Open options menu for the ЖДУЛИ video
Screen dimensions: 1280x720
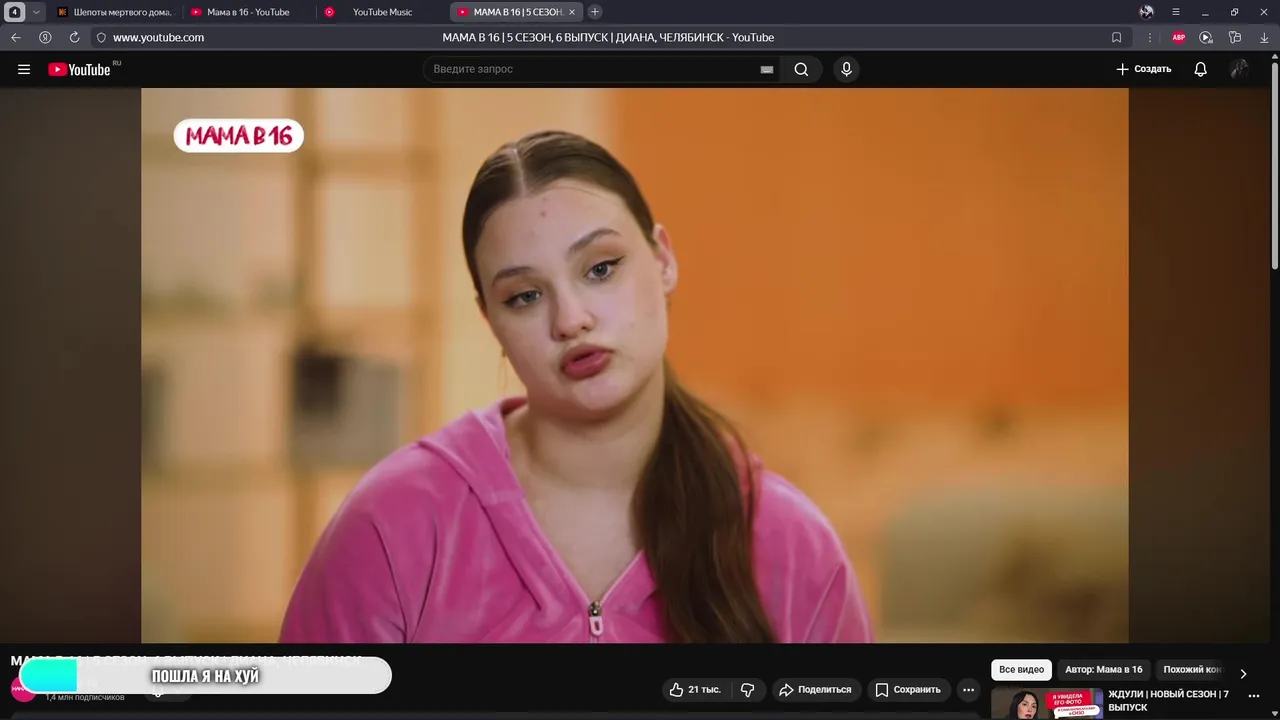1254,696
